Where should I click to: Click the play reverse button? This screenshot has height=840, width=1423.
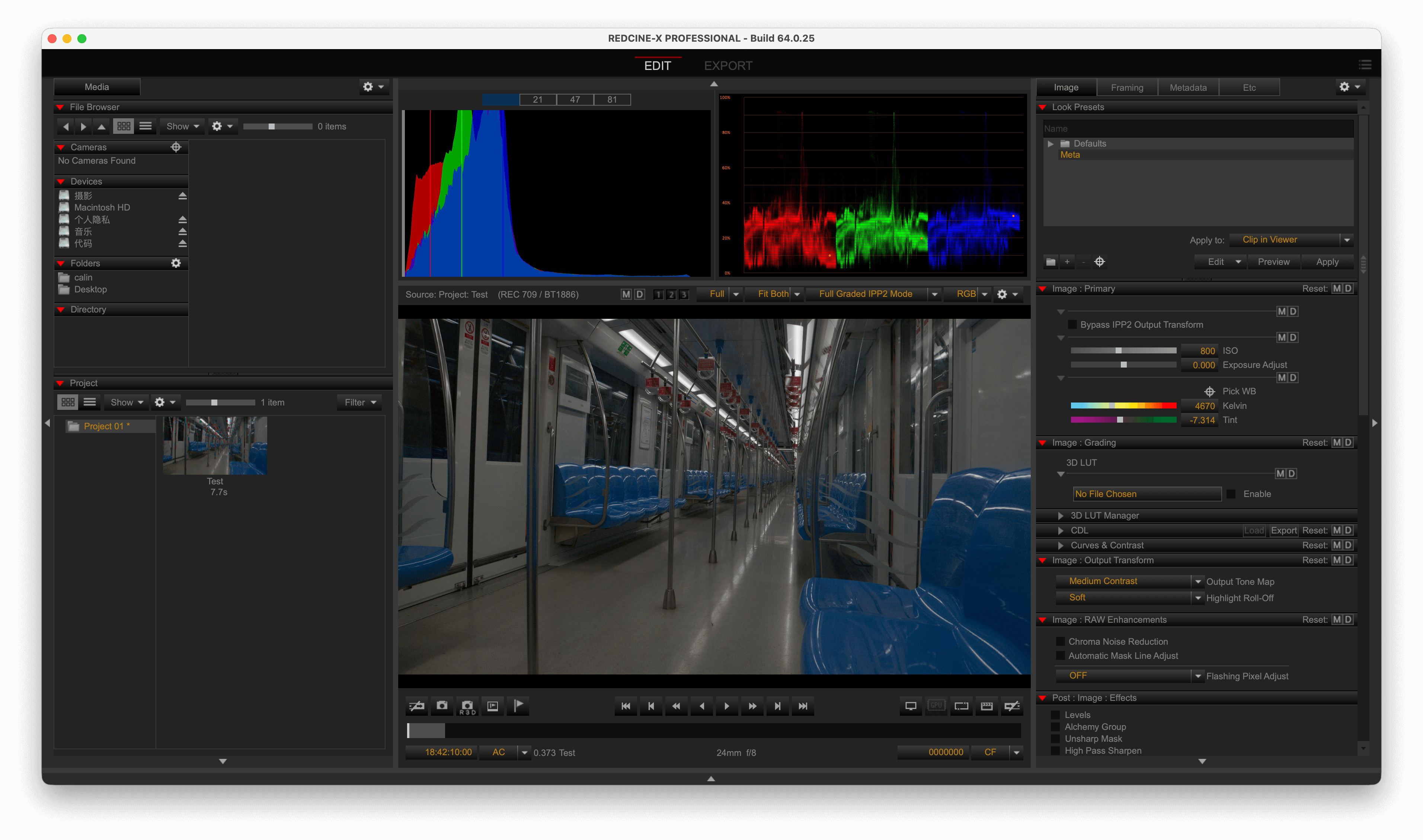(702, 706)
